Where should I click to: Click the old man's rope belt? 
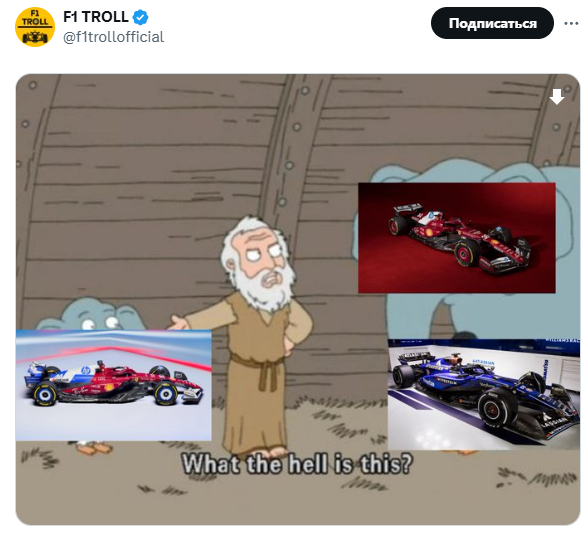pos(263,371)
